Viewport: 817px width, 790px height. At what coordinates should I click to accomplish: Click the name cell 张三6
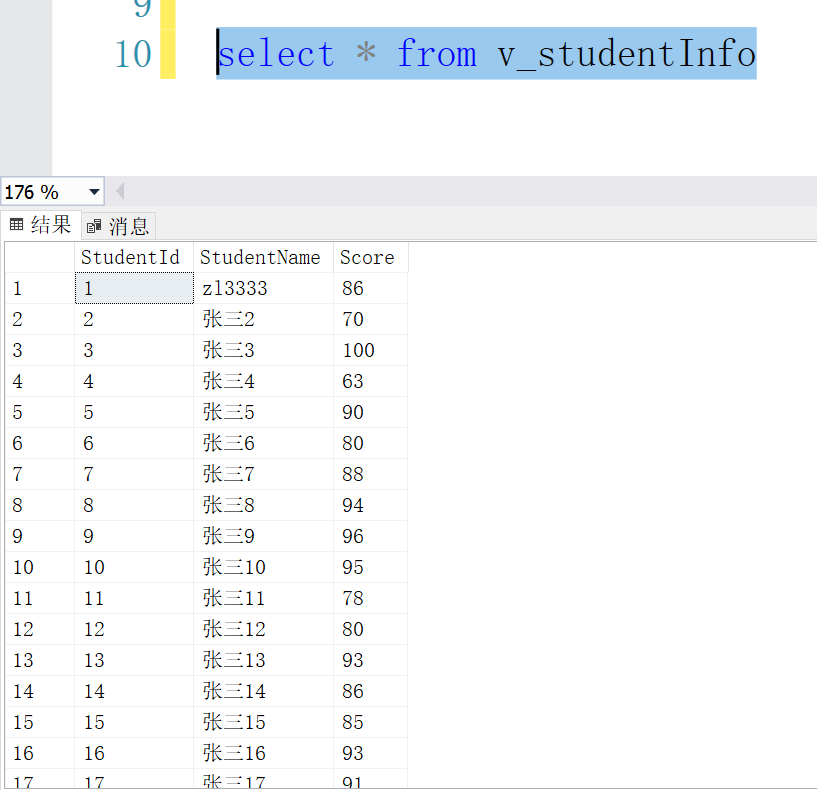(263, 443)
